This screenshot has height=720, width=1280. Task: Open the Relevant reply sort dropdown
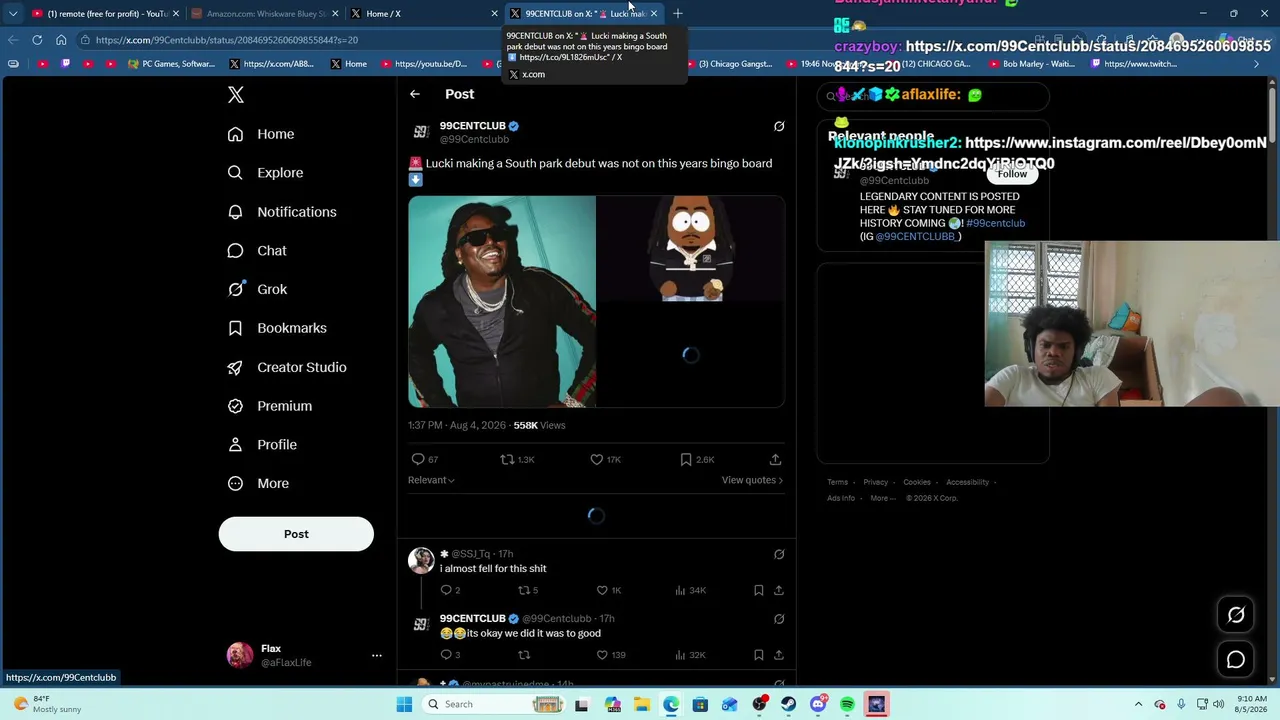pyautogui.click(x=431, y=480)
